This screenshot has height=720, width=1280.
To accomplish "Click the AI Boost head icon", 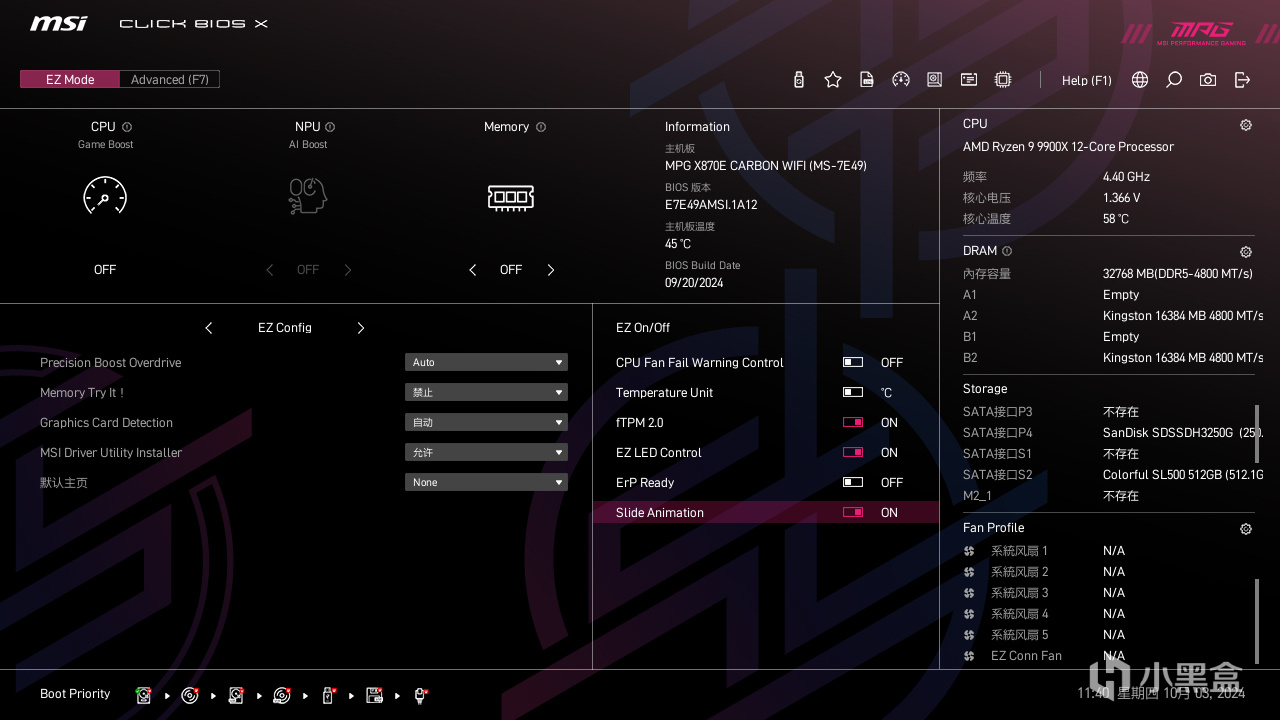I will click(x=308, y=196).
